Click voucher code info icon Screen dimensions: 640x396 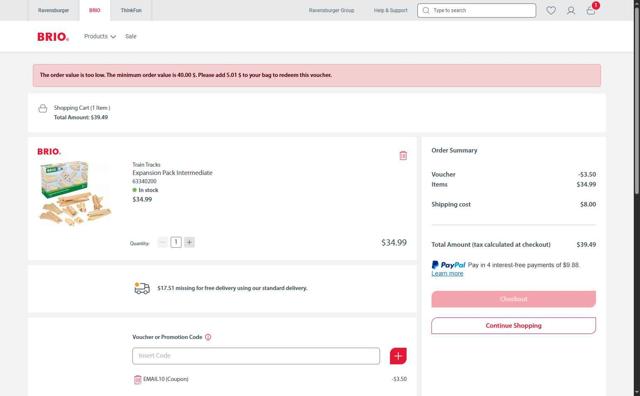(208, 337)
